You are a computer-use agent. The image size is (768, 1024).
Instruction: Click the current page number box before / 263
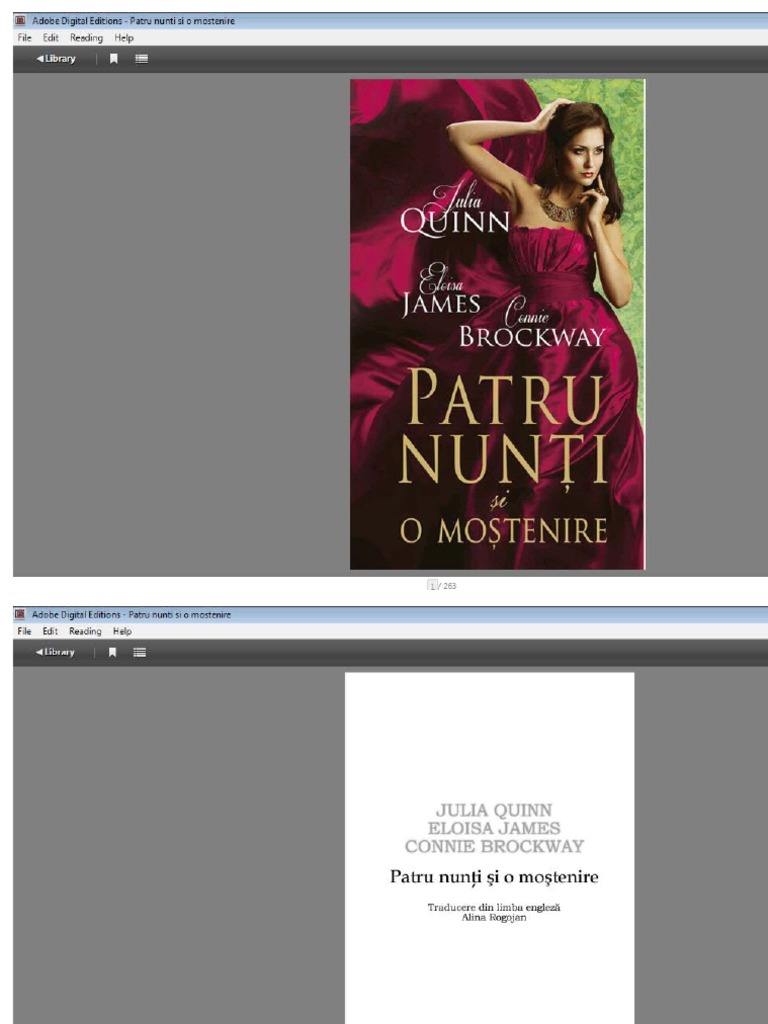[432, 586]
